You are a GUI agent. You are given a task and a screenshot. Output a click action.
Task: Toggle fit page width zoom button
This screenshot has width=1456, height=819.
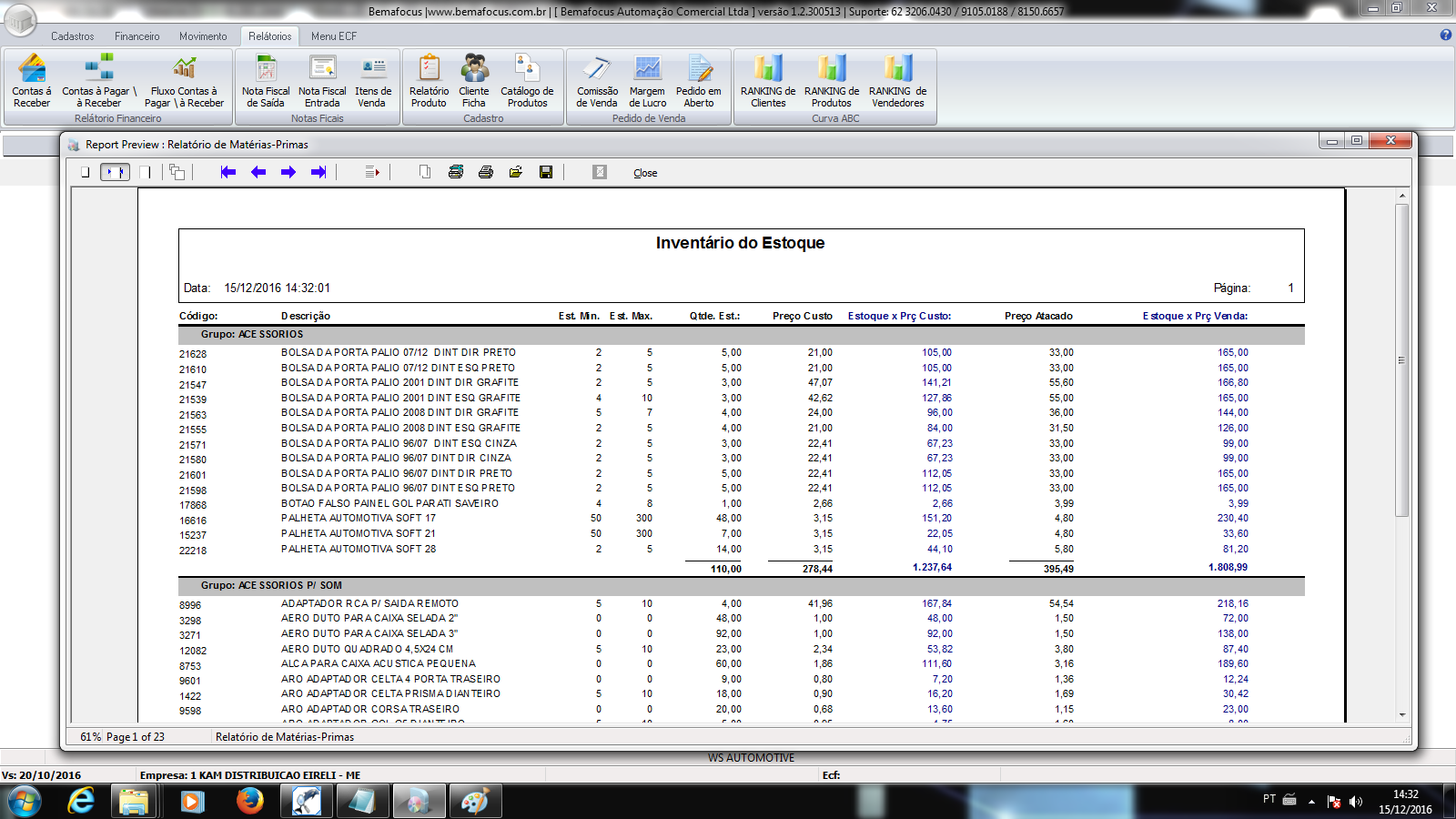(x=115, y=172)
